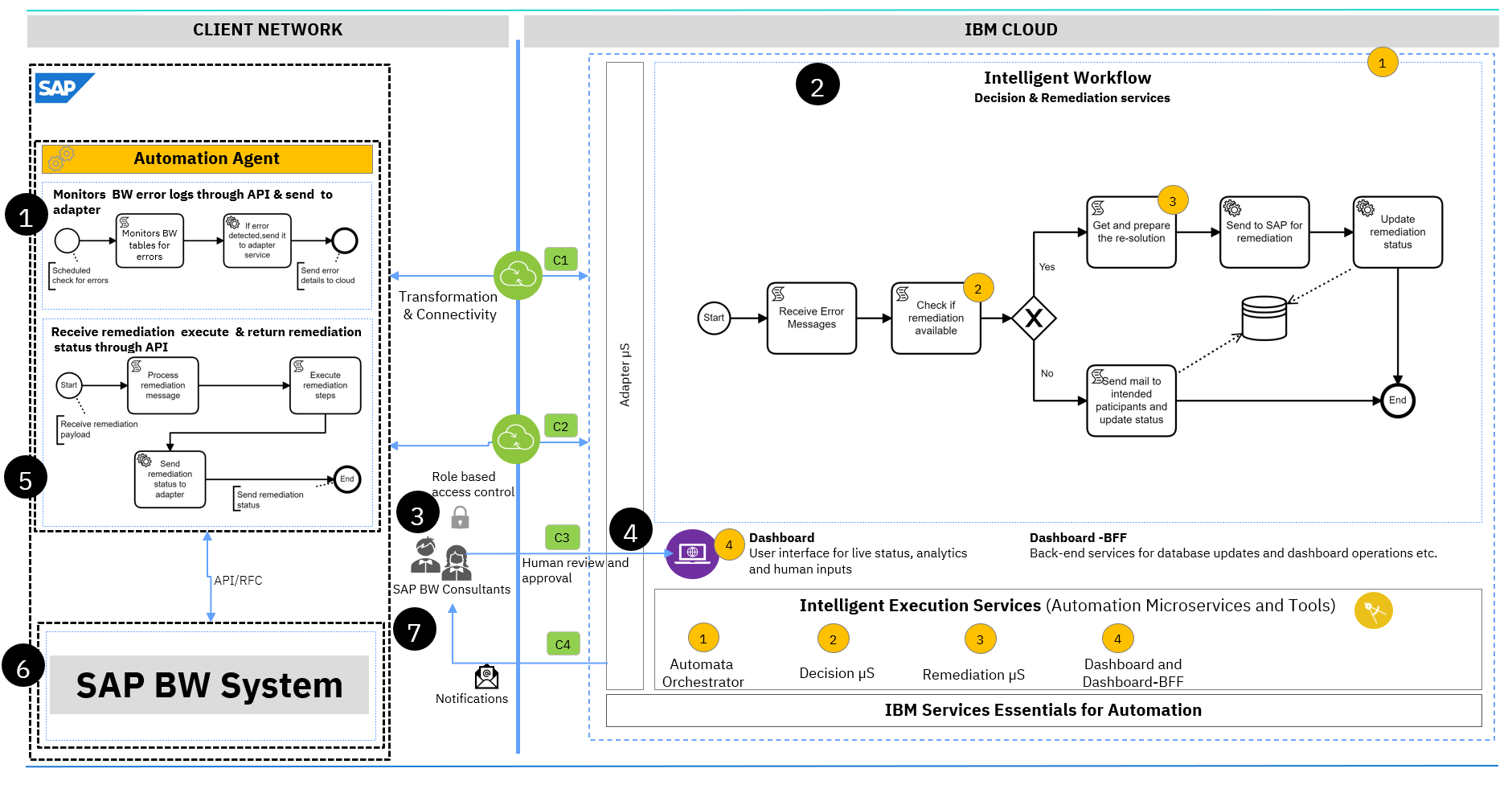Click the SAP logo
Screen dimensions: 1512x789
pyautogui.click(x=64, y=88)
